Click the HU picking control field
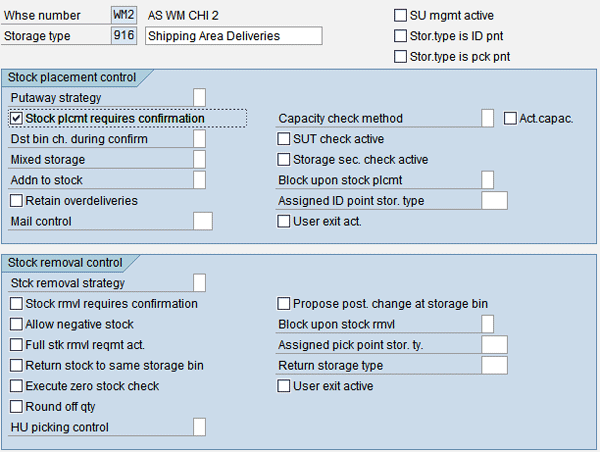Image resolution: width=600 pixels, height=452 pixels. (199, 428)
